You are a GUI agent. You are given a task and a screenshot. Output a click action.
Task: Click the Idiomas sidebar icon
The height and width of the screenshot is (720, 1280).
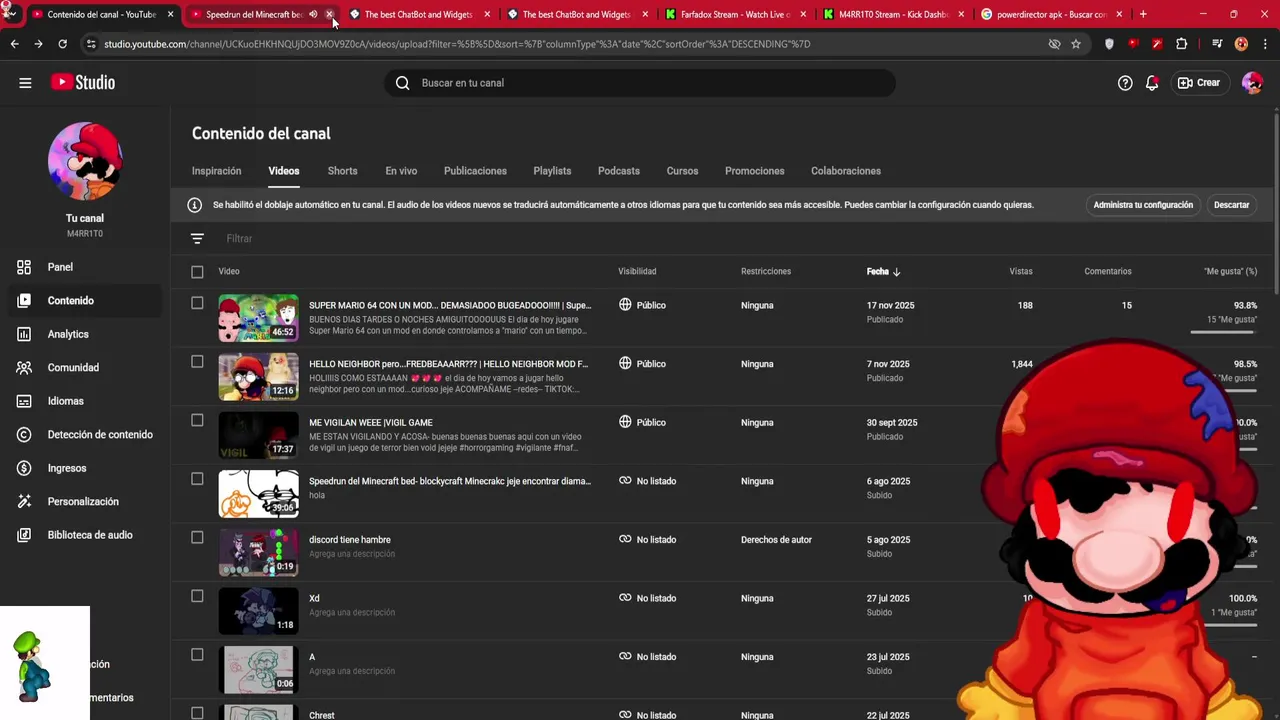coord(24,401)
